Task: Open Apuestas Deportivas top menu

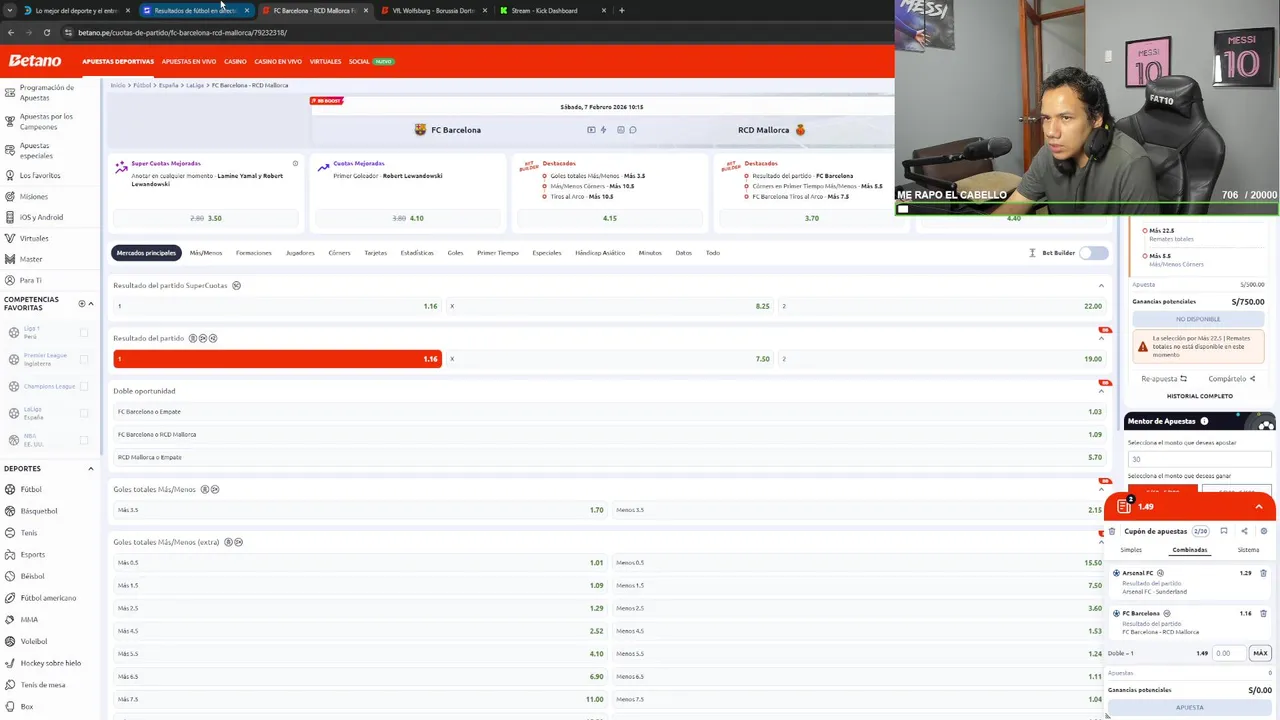Action: tap(118, 61)
